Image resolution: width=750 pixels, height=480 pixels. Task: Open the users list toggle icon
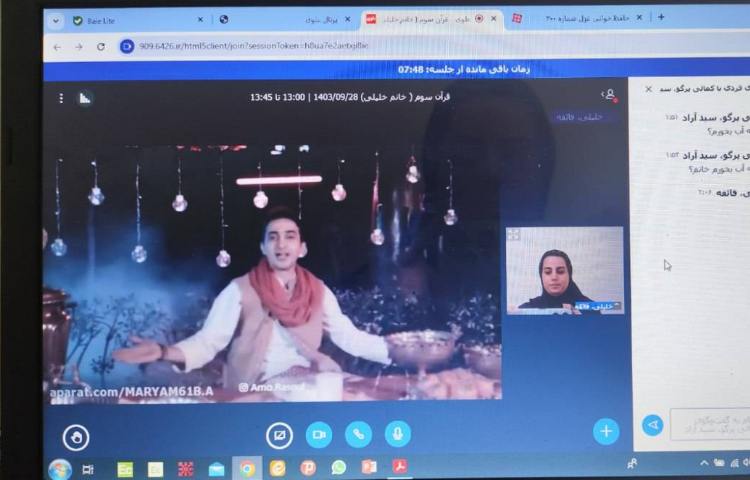pos(608,95)
